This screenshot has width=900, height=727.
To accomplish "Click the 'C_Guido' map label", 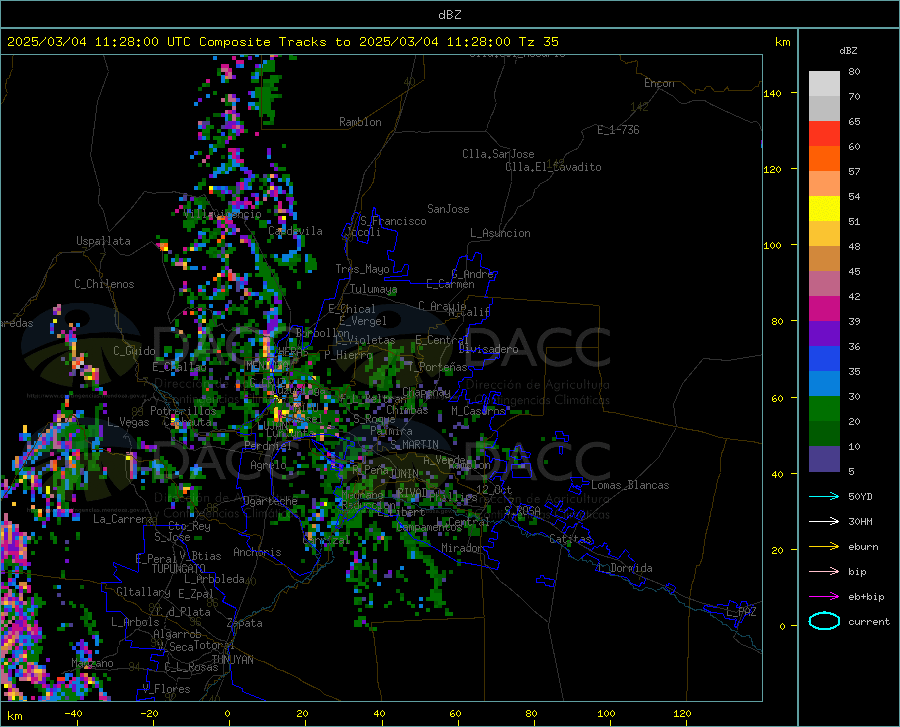I will 134,351.
